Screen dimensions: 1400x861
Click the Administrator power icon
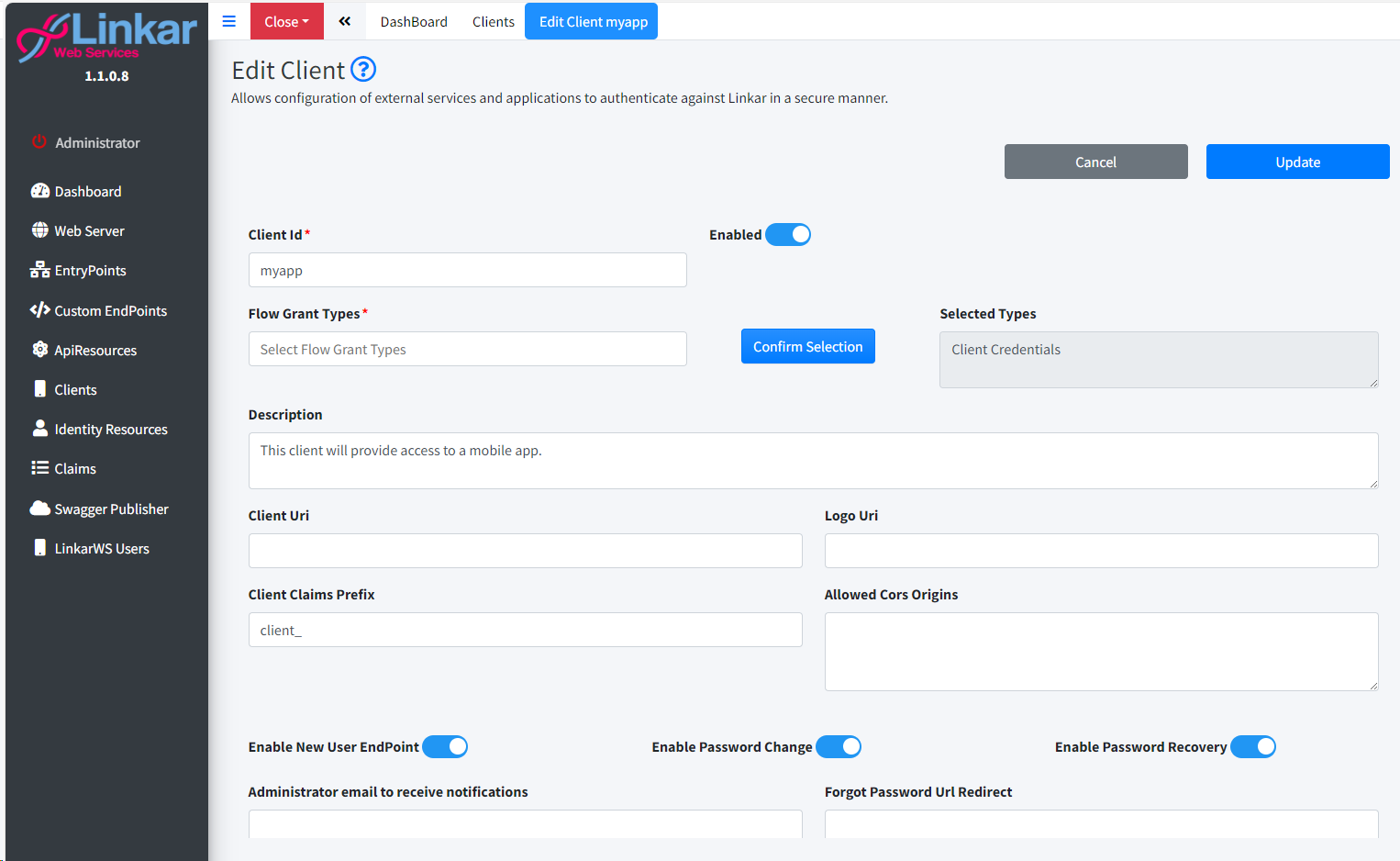coord(39,142)
